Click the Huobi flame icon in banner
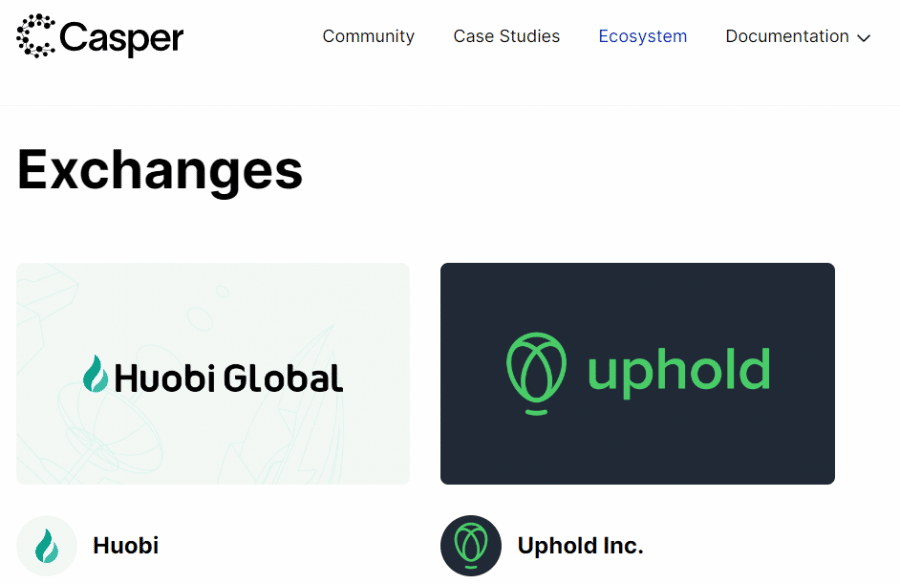 pyautogui.click(x=95, y=374)
